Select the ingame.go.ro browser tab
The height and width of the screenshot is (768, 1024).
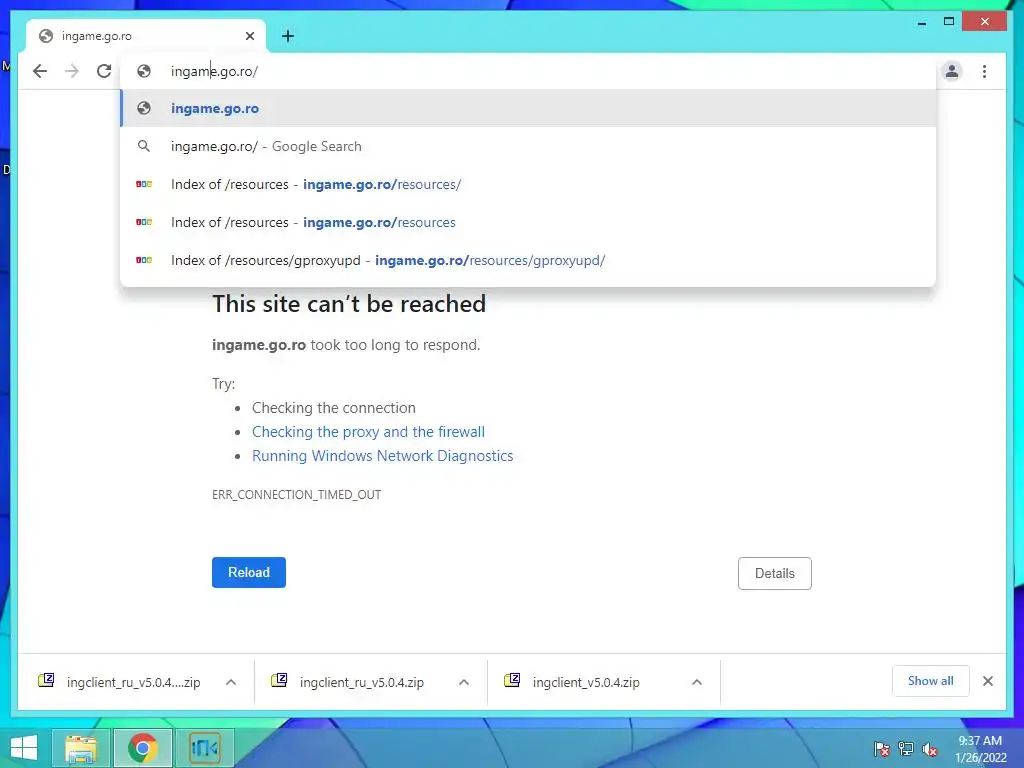tap(146, 36)
